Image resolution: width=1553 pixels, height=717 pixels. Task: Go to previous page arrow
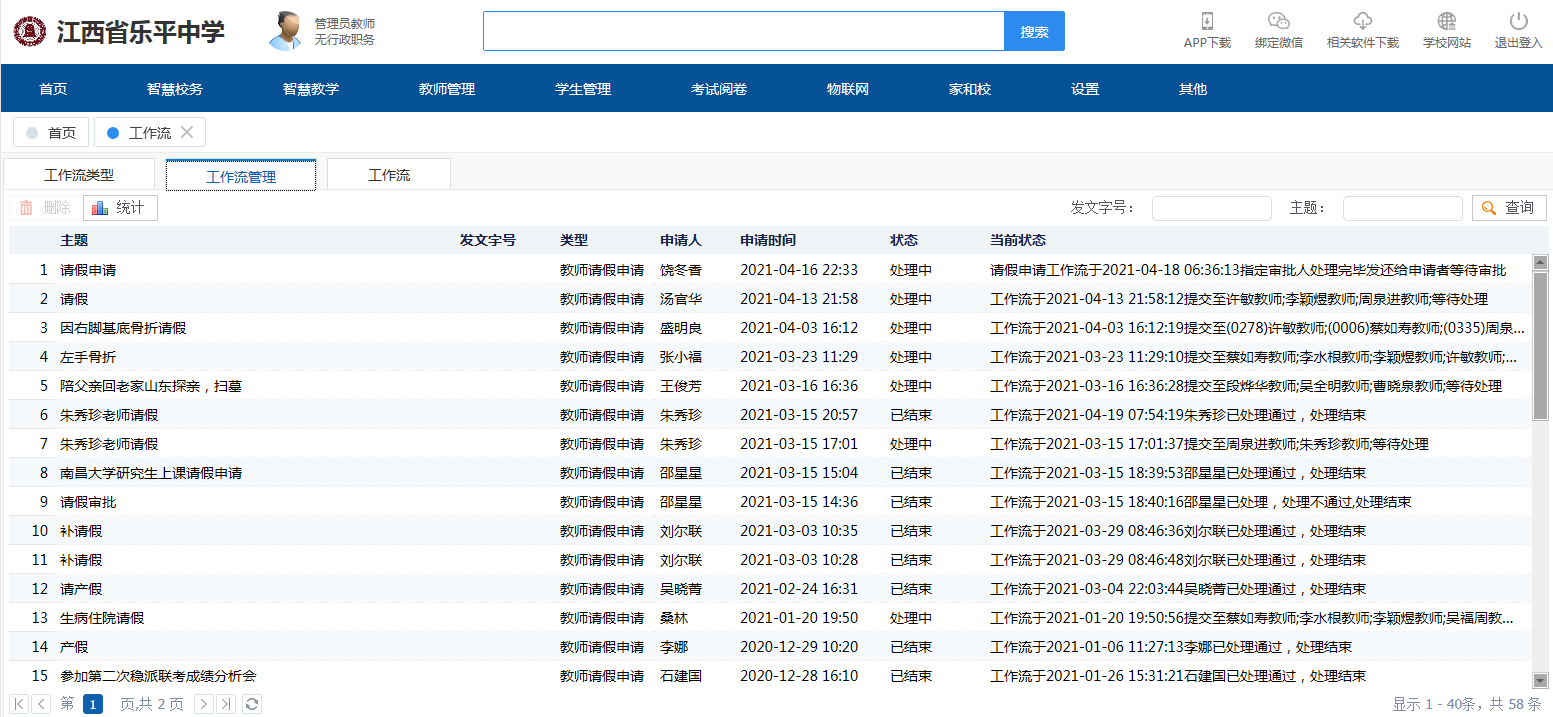tap(41, 704)
